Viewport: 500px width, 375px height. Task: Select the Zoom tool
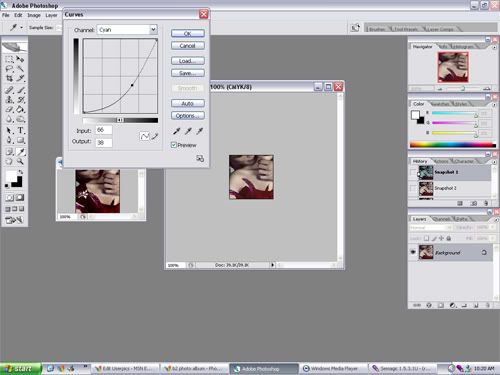(x=20, y=162)
